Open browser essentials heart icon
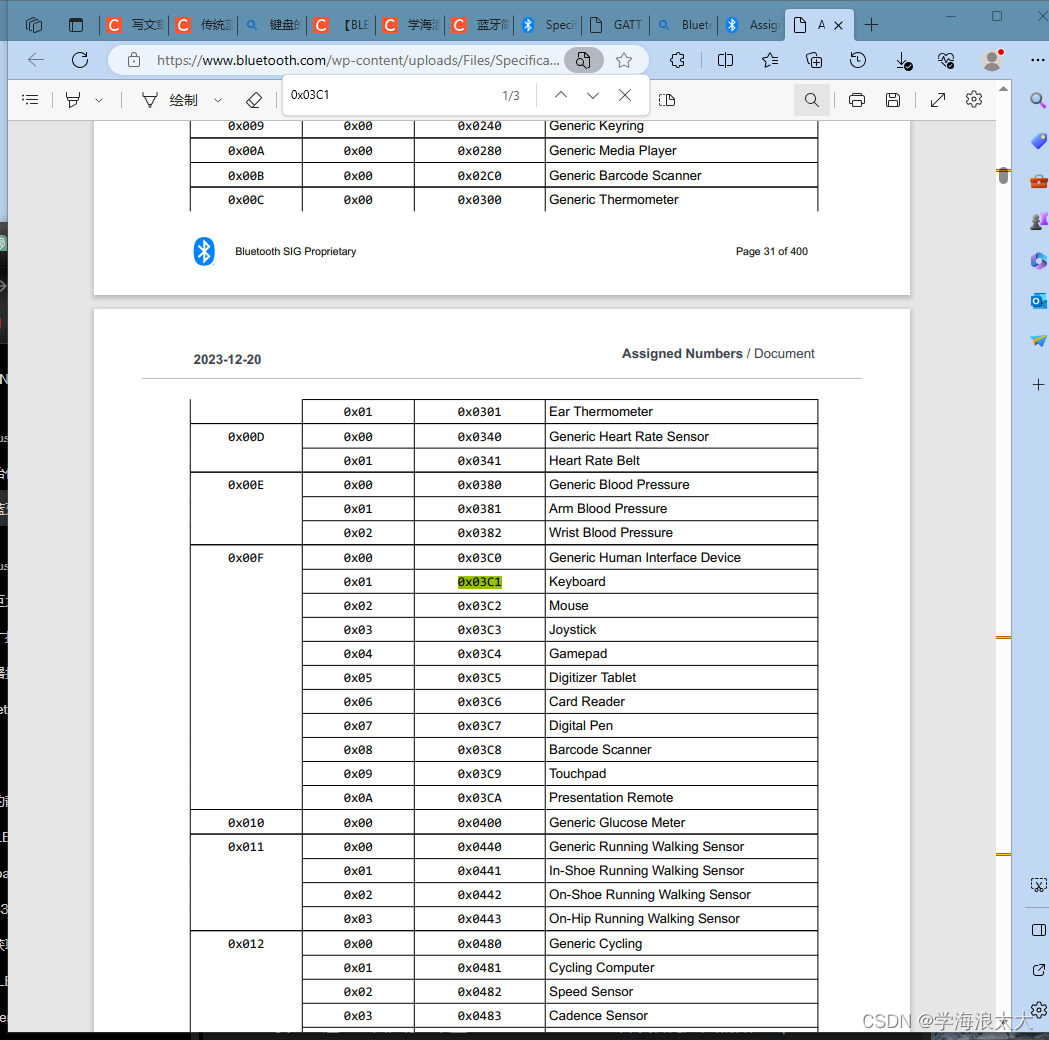Image resolution: width=1049 pixels, height=1040 pixels. [946, 60]
